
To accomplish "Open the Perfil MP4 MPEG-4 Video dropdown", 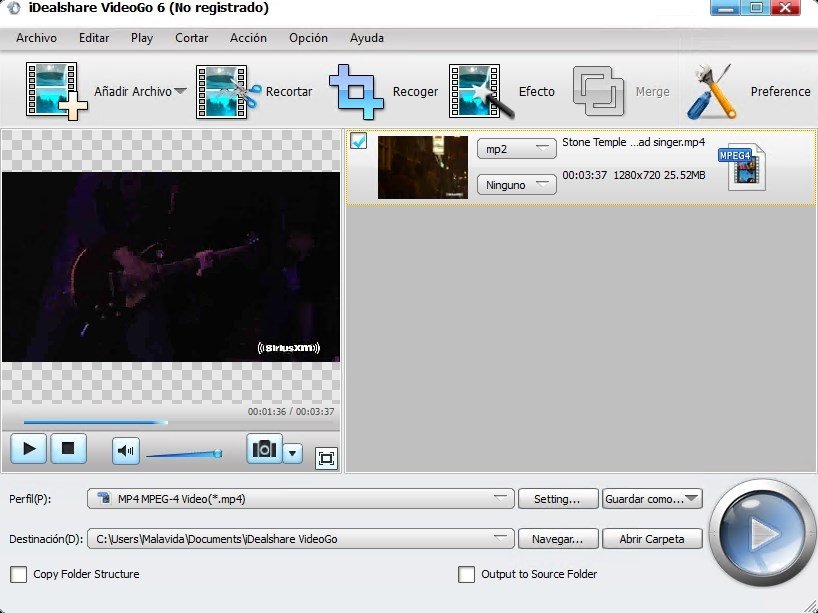I will point(300,499).
